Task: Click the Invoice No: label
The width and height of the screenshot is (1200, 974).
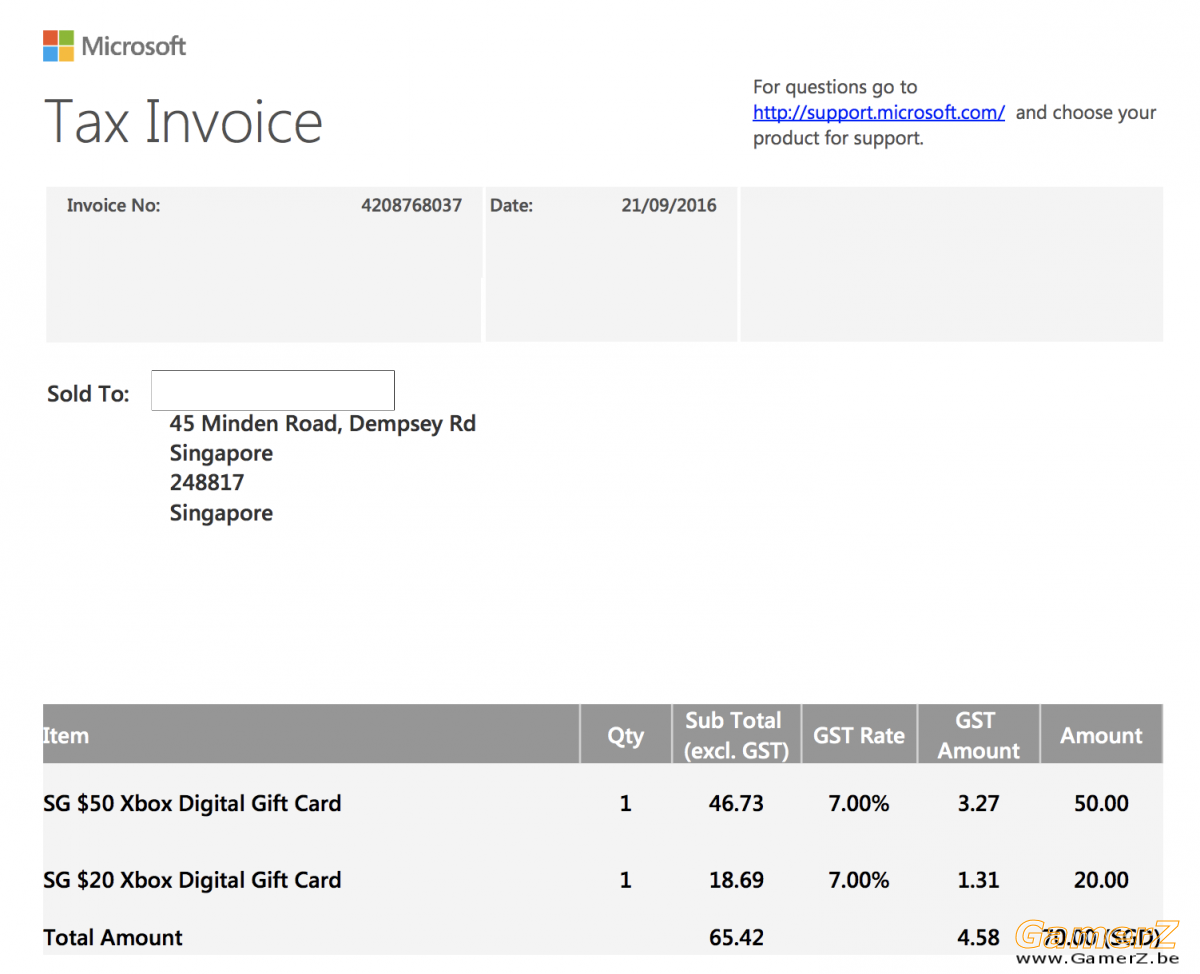Action: (x=113, y=206)
